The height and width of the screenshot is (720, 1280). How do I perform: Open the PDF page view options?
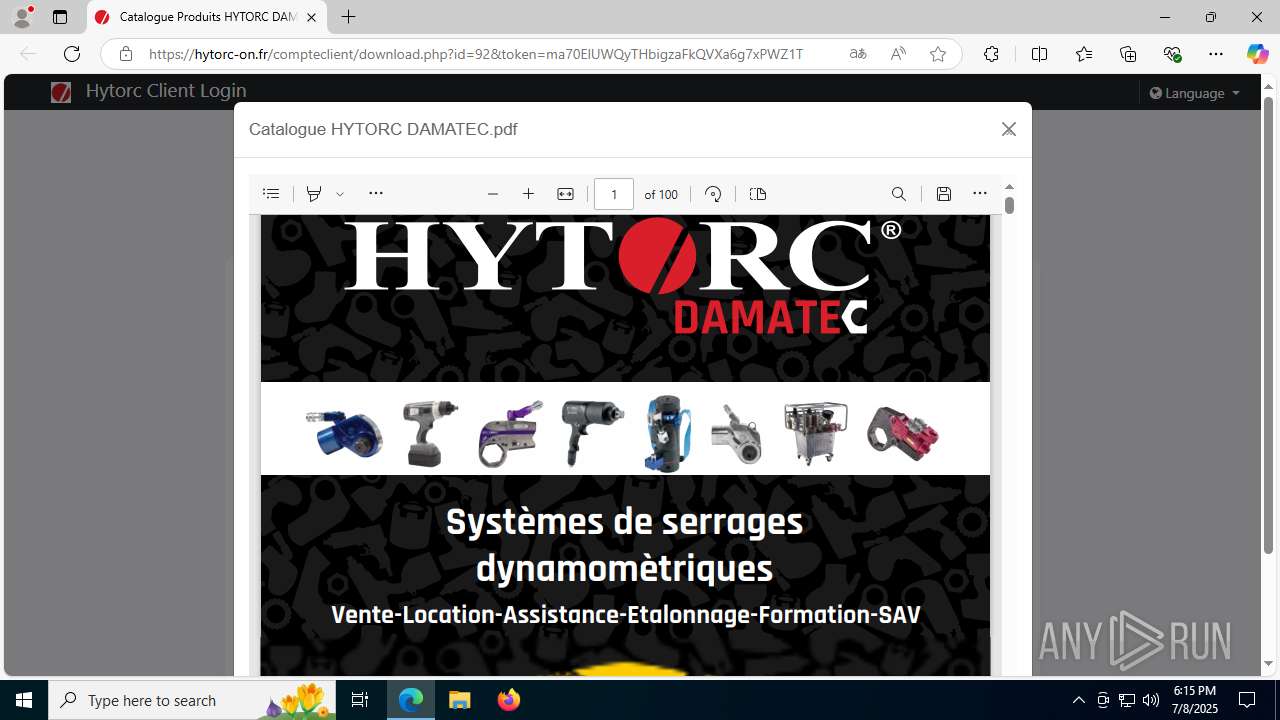pos(757,194)
